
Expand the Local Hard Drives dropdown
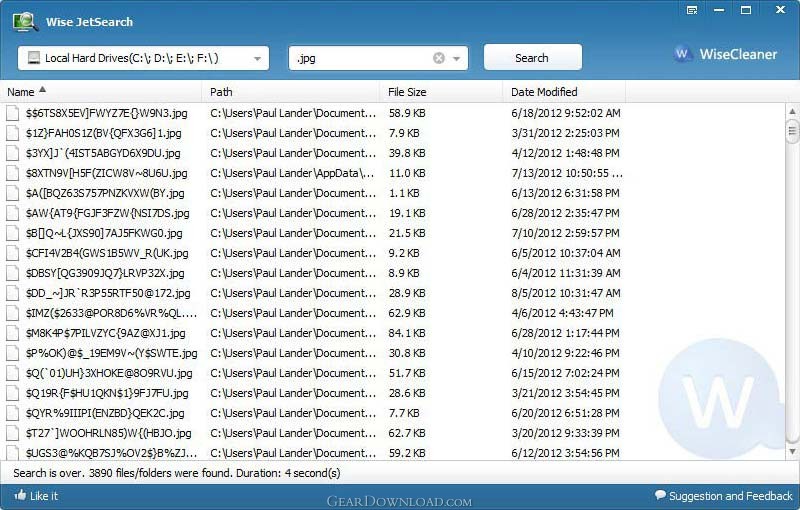pos(258,59)
